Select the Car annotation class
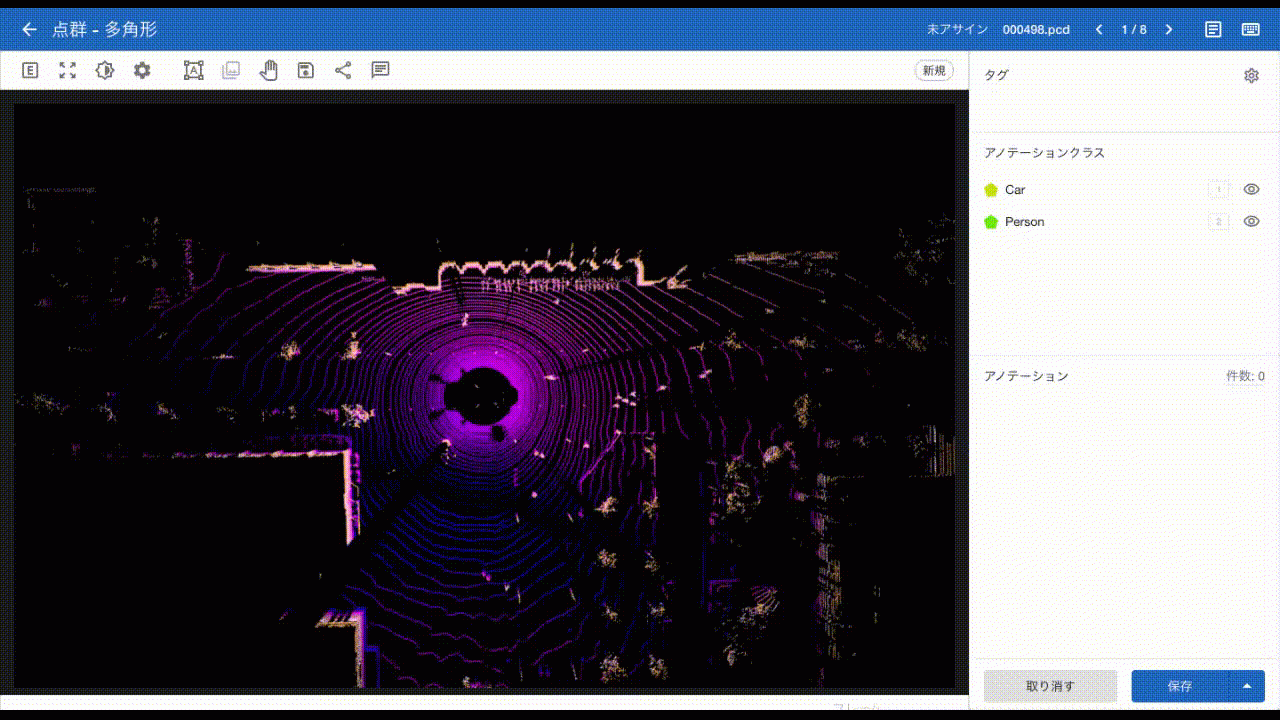The height and width of the screenshot is (720, 1280). [x=1014, y=189]
